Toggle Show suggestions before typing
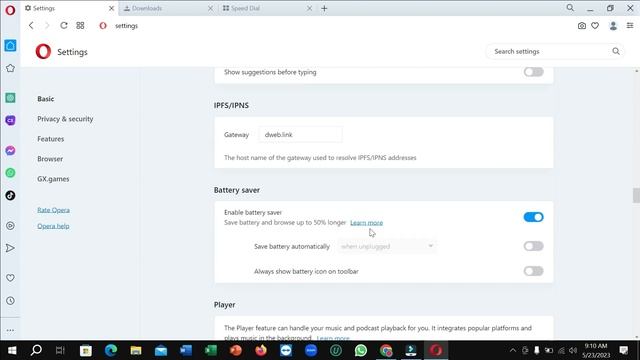Image resolution: width=640 pixels, height=360 pixels. (533, 72)
